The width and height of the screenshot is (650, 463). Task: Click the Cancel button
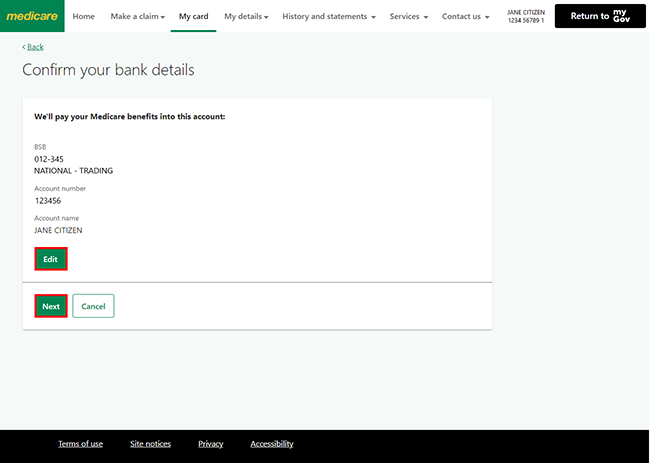tap(93, 306)
